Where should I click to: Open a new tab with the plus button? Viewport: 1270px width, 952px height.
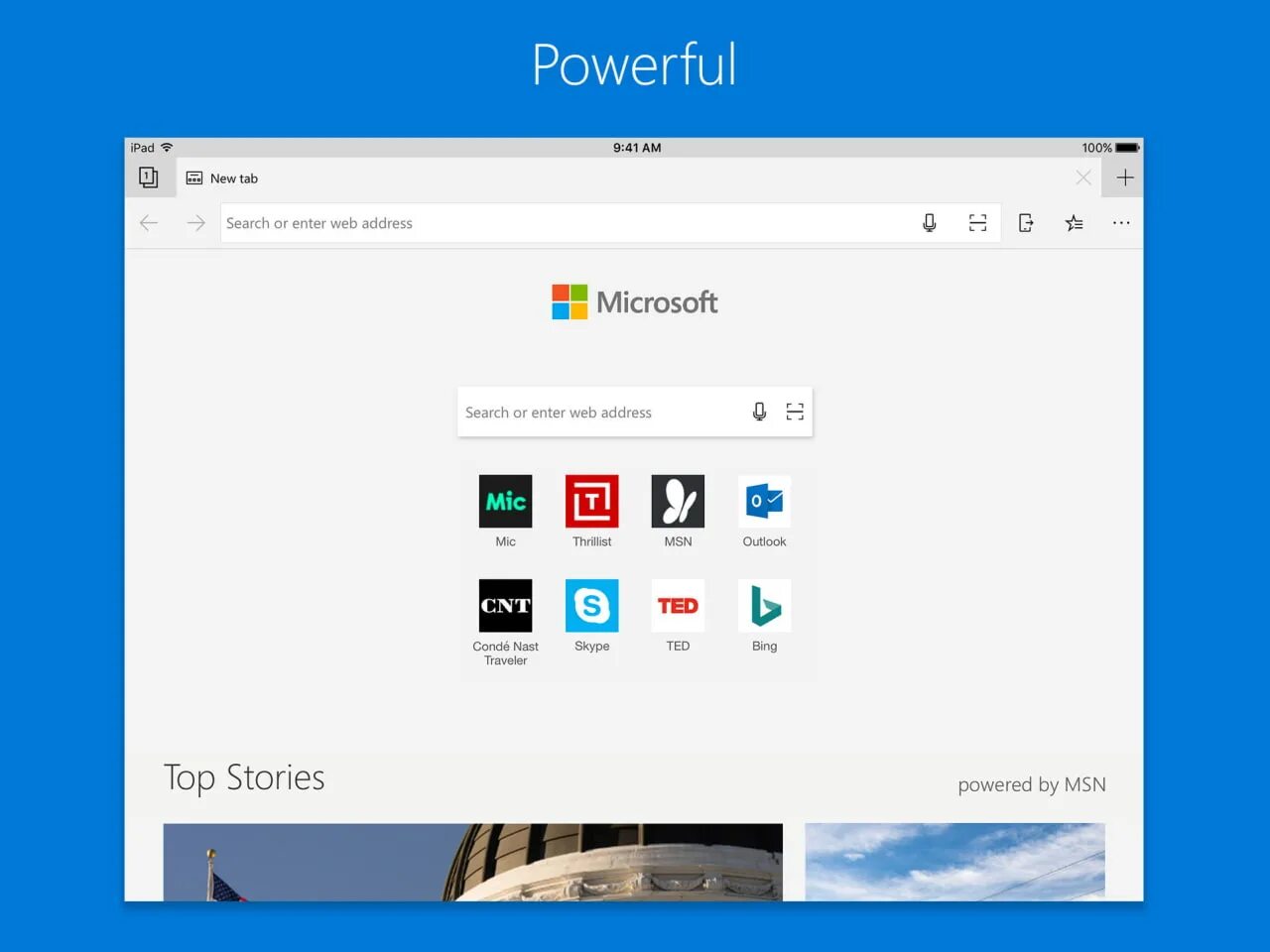click(x=1124, y=177)
